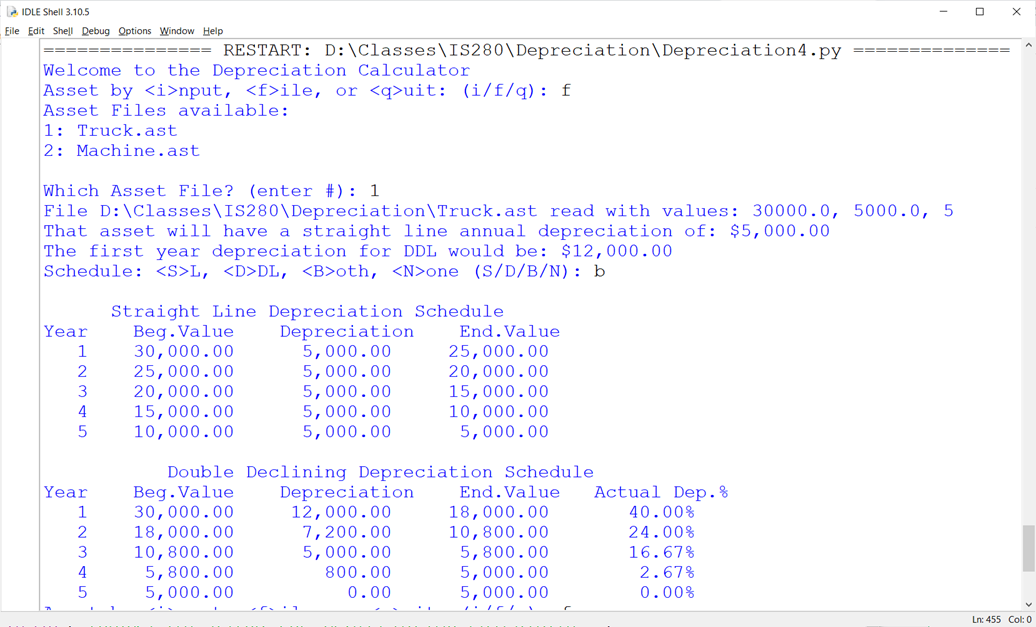Image resolution: width=1036 pixels, height=627 pixels.
Task: Click the 20,000.00 End.Value in straight line table
Action: pyautogui.click(x=499, y=372)
